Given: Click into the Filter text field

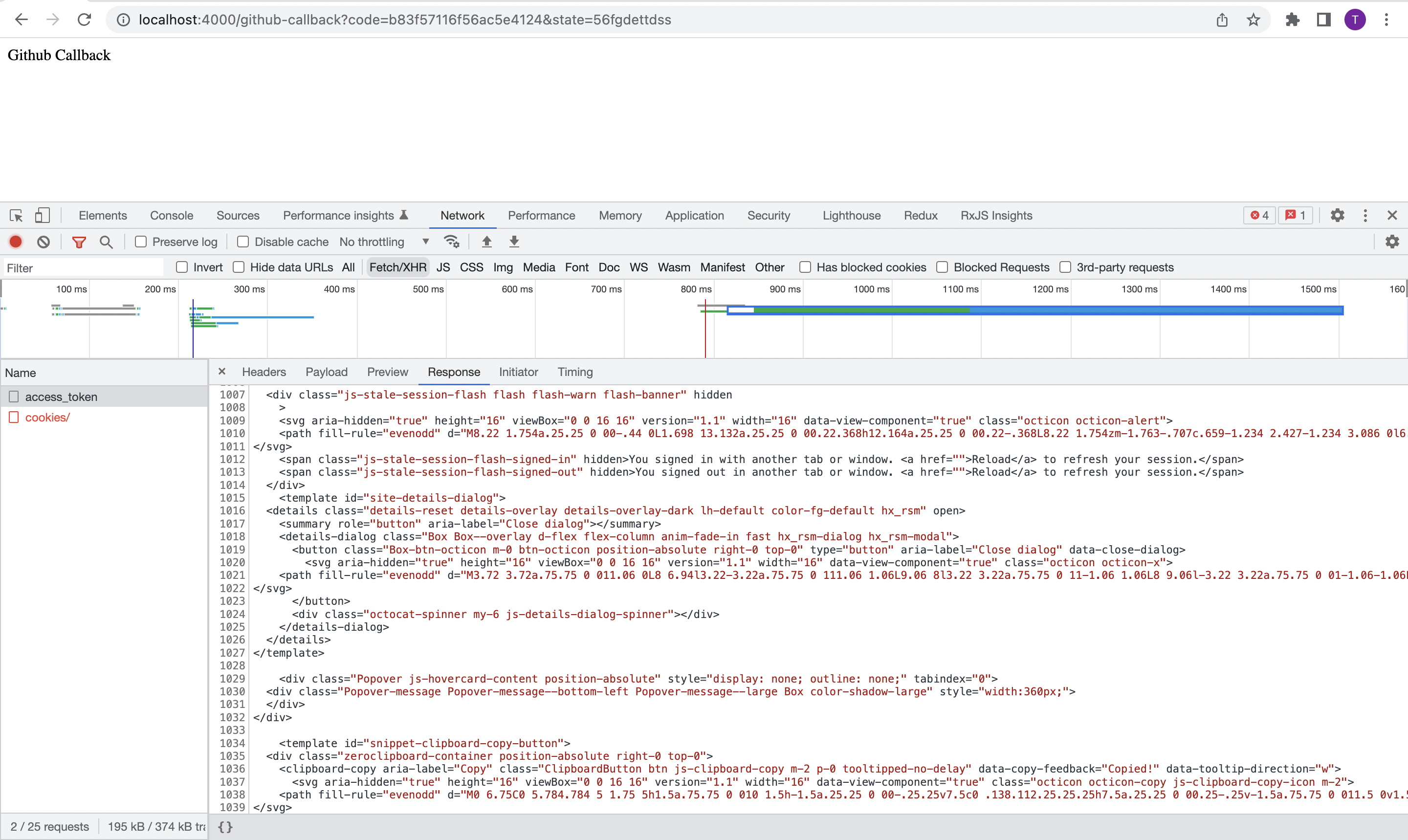Looking at the screenshot, I should pos(82,268).
